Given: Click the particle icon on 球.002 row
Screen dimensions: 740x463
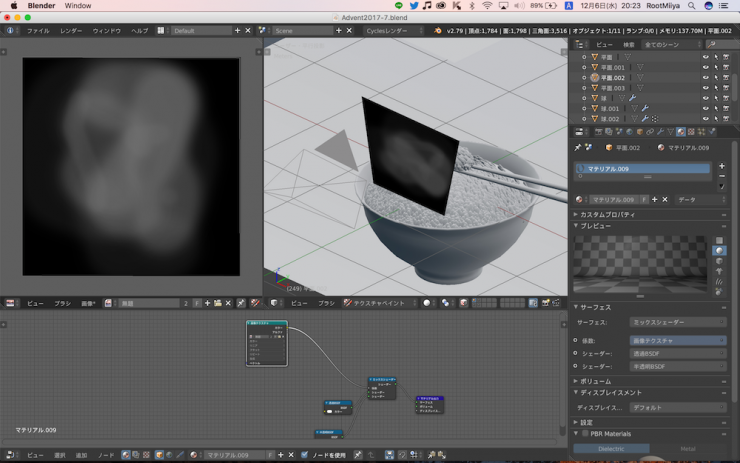Looking at the screenshot, I should (x=655, y=119).
